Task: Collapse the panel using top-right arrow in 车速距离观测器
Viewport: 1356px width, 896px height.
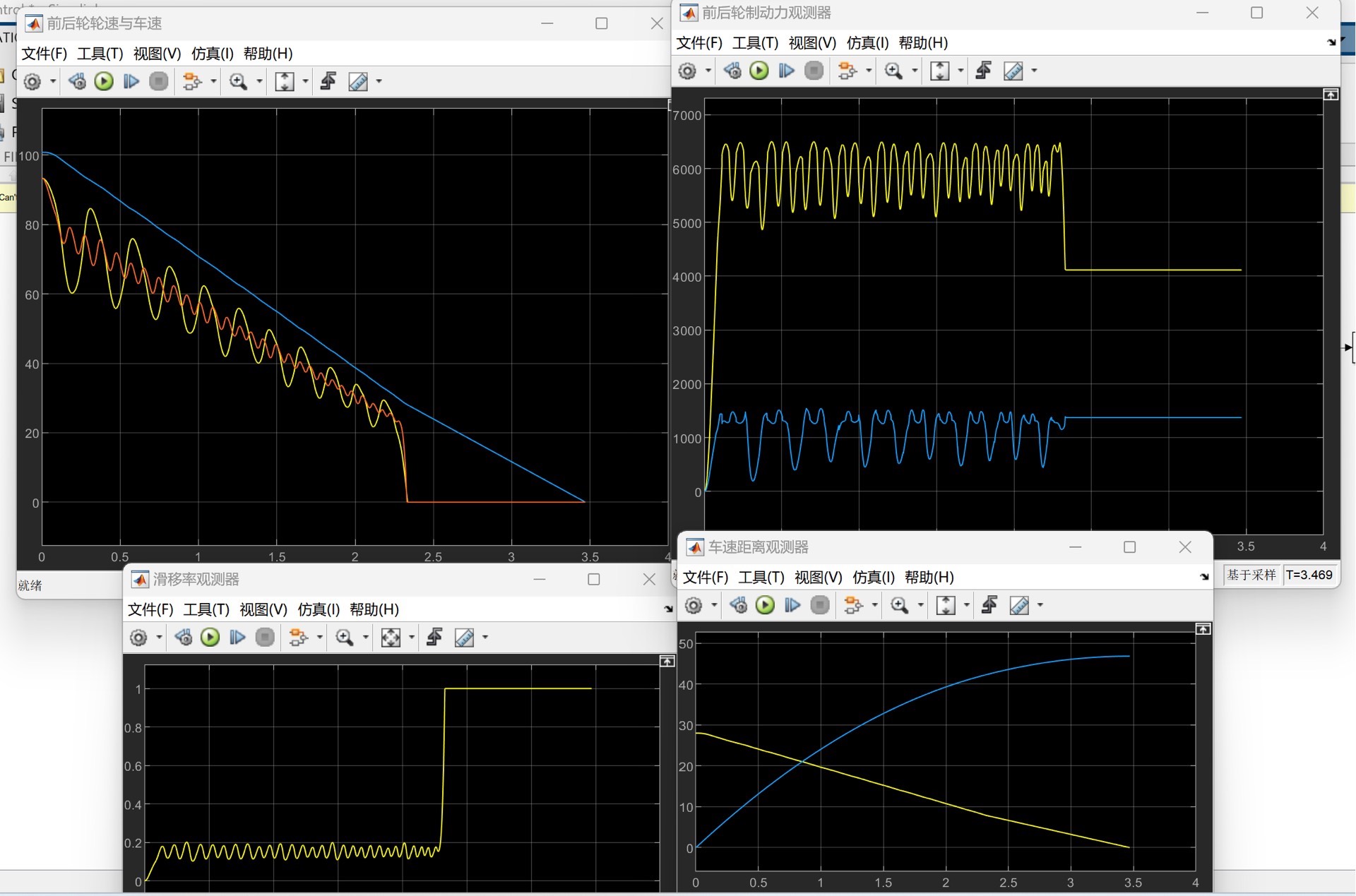Action: pos(1203,629)
